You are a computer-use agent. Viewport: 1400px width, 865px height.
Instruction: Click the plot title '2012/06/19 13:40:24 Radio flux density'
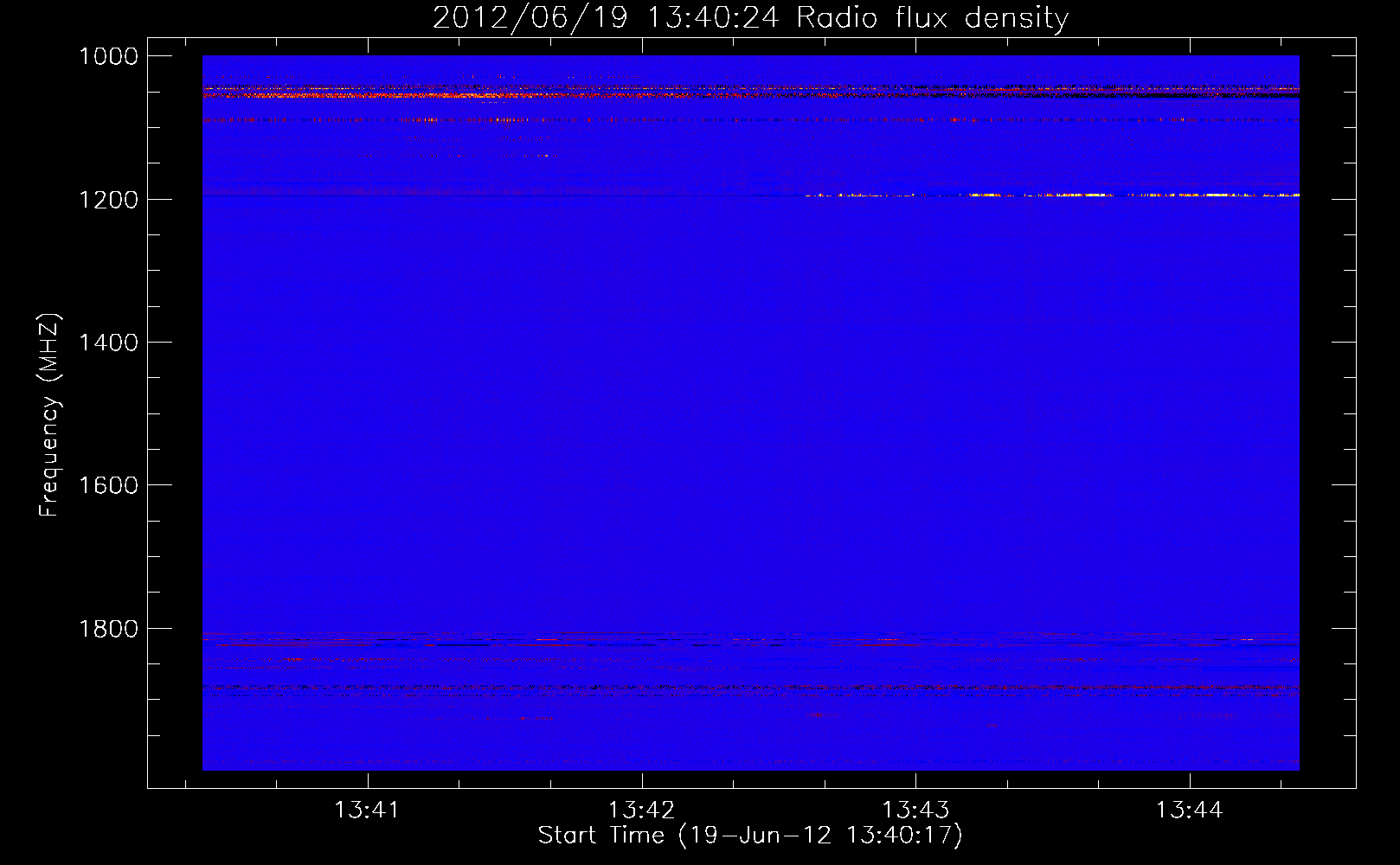(x=750, y=18)
